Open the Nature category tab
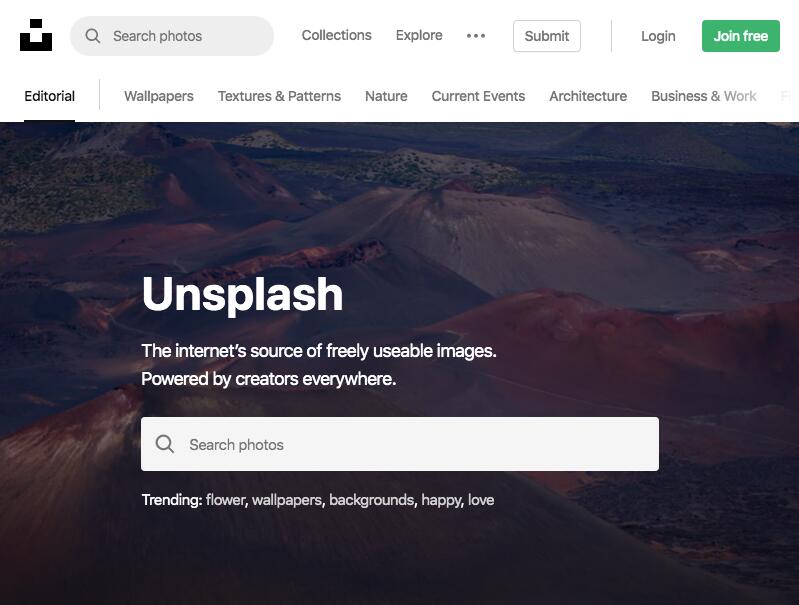This screenshot has width=799, height=605. (x=386, y=96)
